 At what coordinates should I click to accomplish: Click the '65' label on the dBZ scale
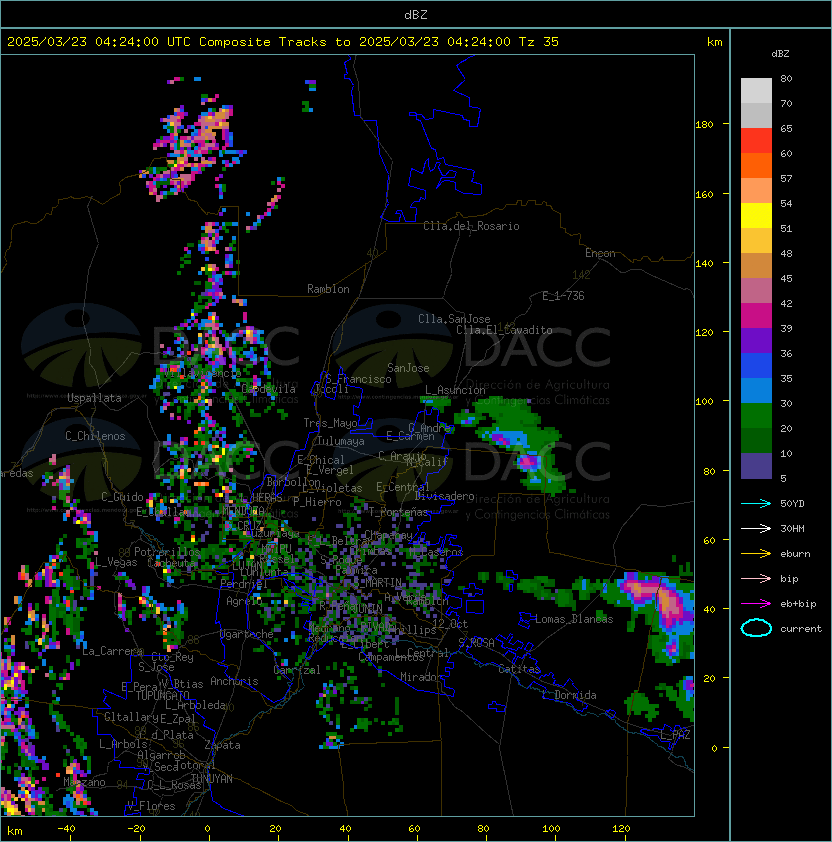click(x=786, y=128)
